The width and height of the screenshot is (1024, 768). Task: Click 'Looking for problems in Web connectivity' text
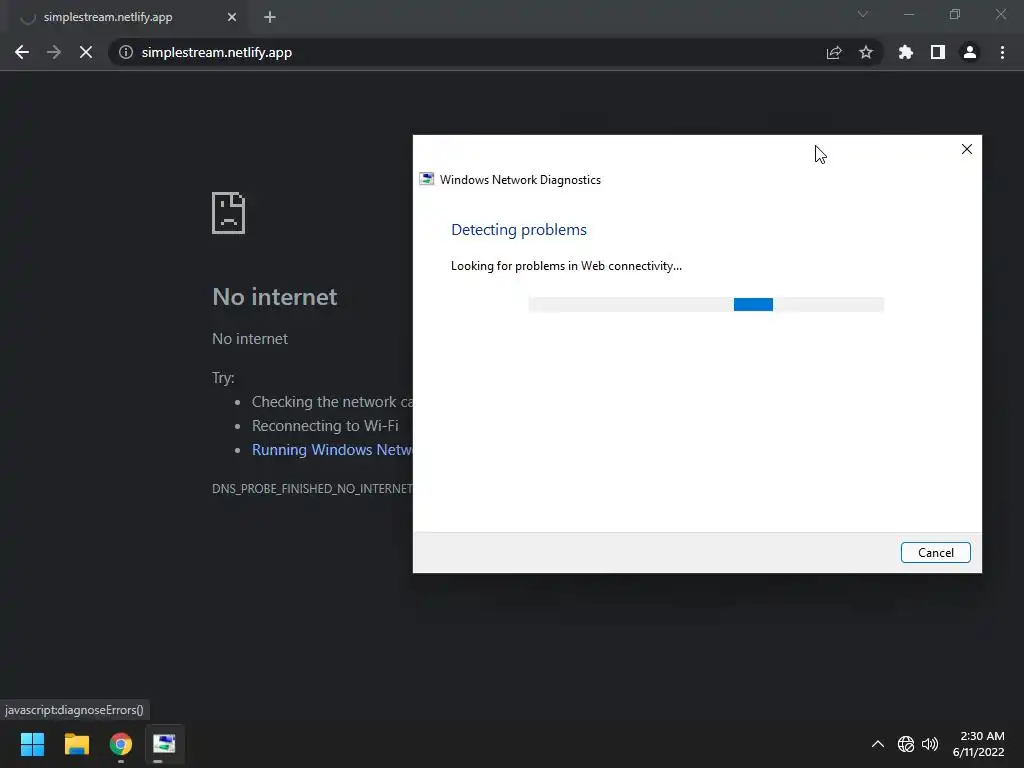coord(566,266)
